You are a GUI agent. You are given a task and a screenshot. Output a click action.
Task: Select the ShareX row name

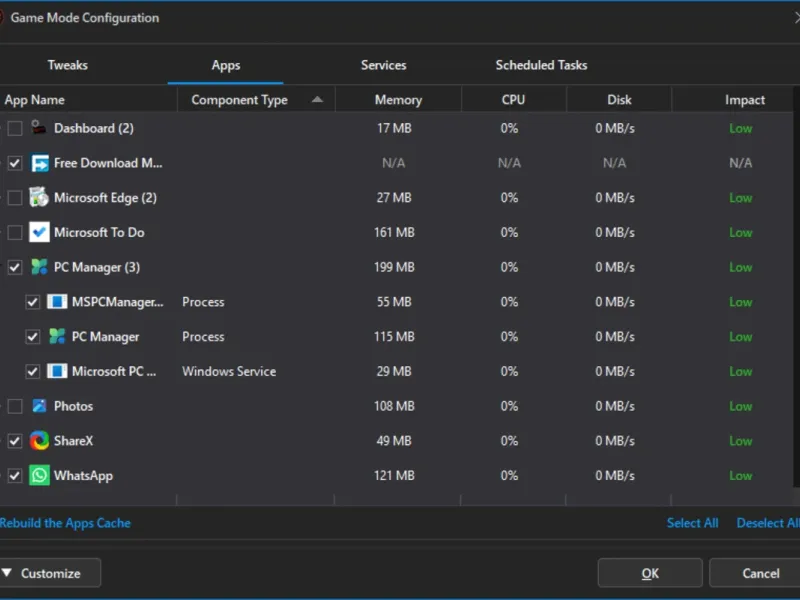tap(73, 440)
